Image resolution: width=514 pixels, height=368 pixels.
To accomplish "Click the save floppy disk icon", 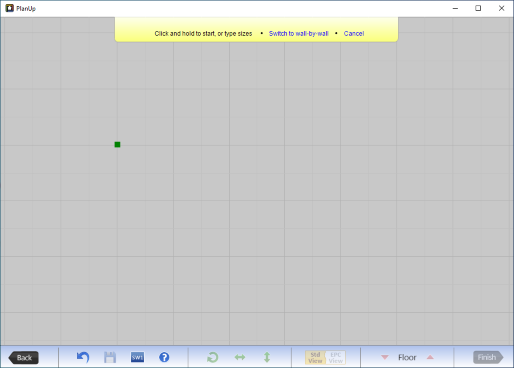I will 110,357.
